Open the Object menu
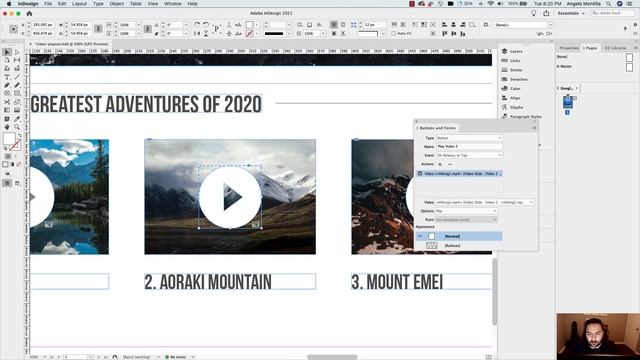 [116, 4]
